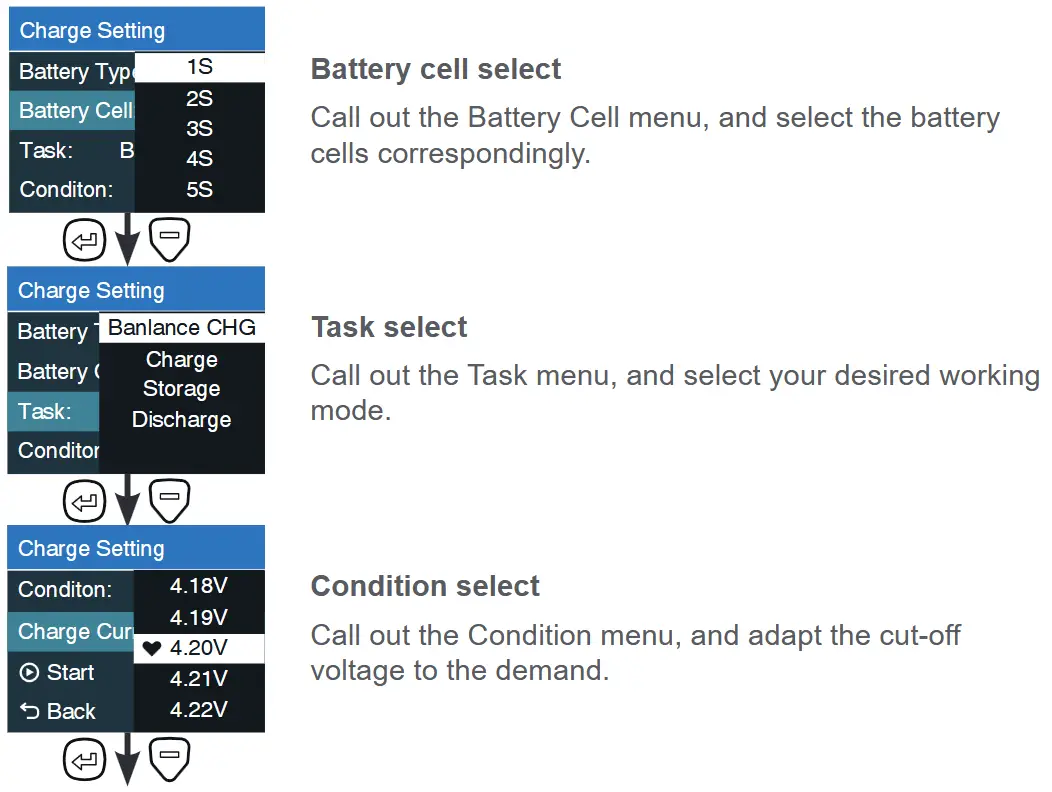
Task: Open the highlighted Charge Cur row
Action: tap(71, 632)
